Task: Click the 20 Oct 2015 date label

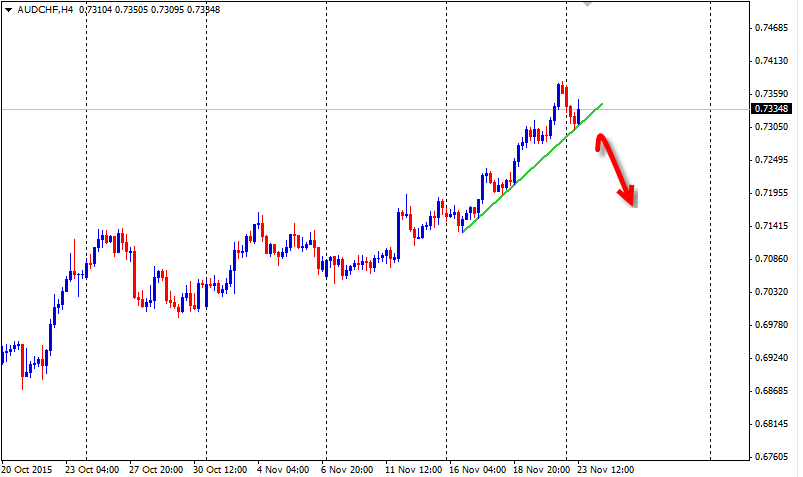Action: point(27,469)
